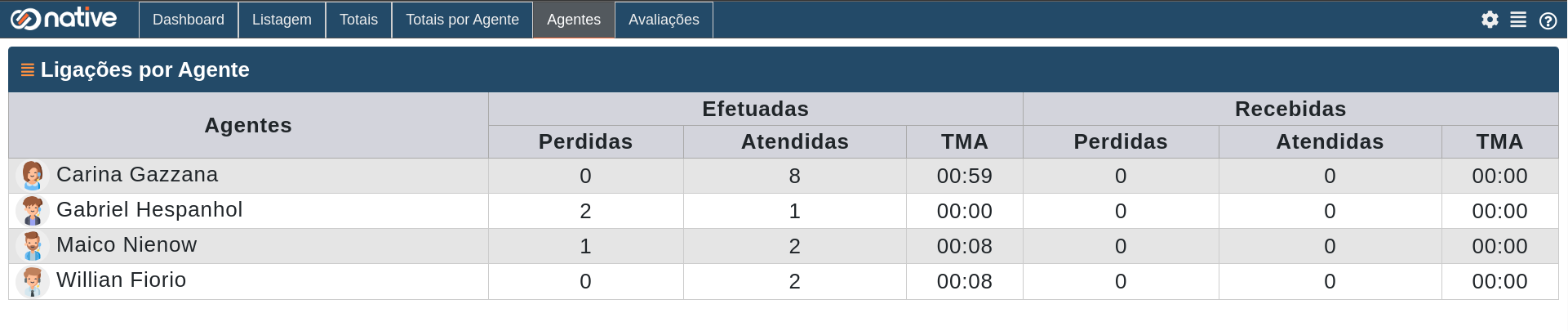This screenshot has height=331, width=1568.
Task: Click Maico Nienow's avatar
Action: pyautogui.click(x=33, y=246)
